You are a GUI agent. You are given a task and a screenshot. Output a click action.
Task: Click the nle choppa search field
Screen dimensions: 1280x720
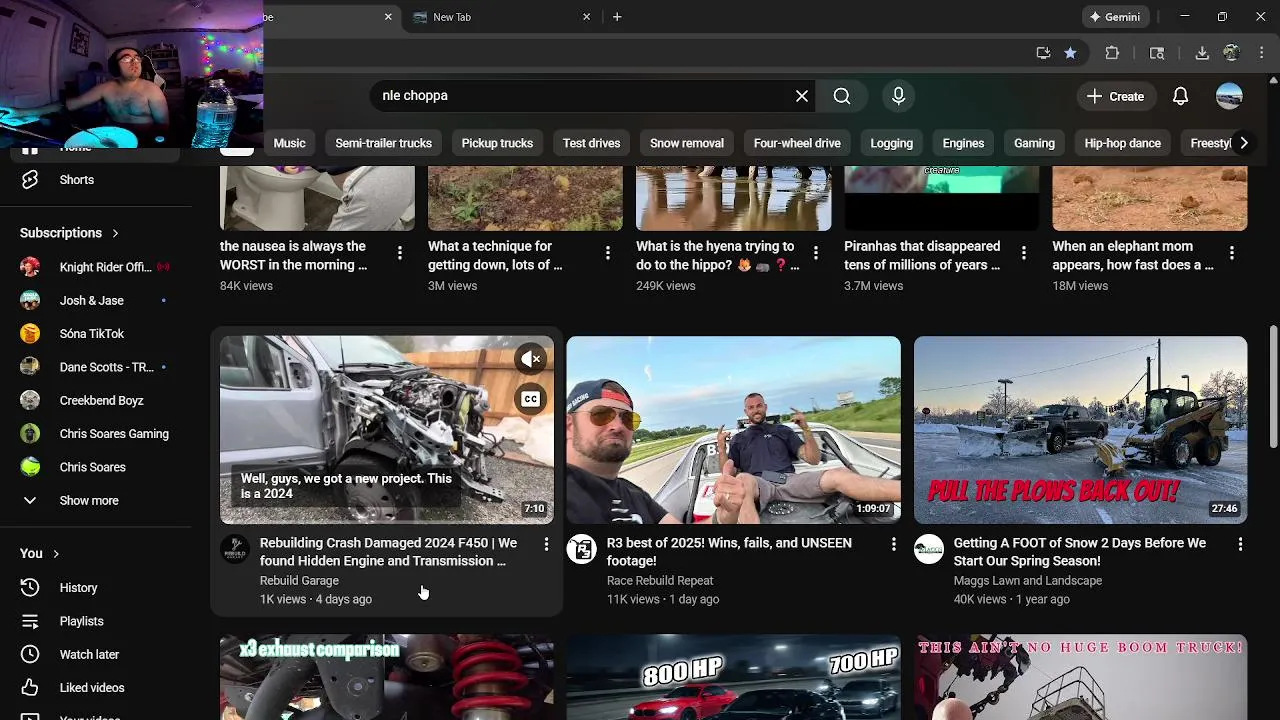click(580, 96)
